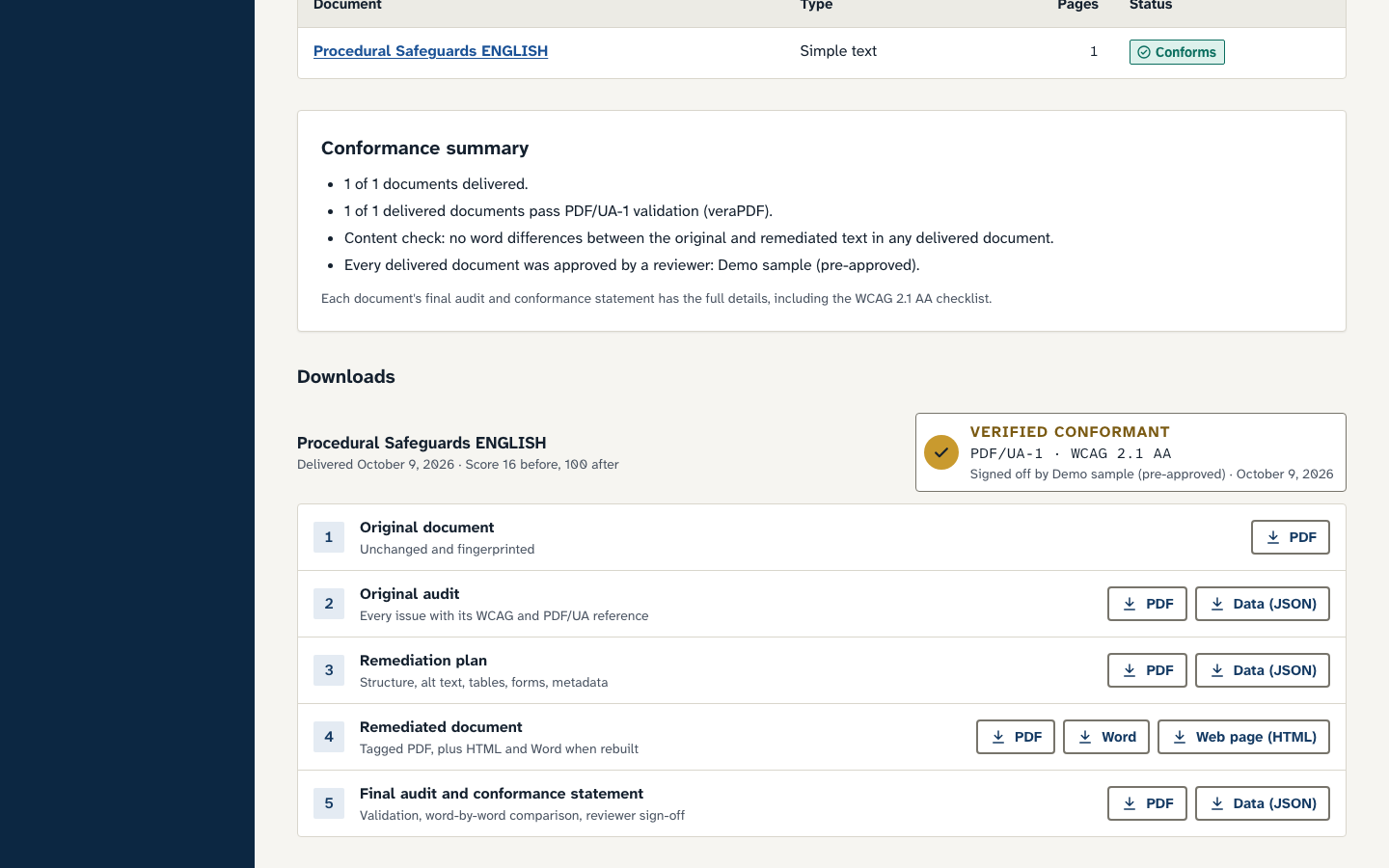Click 'Final audit and conformance statement' title

pyautogui.click(x=502, y=794)
